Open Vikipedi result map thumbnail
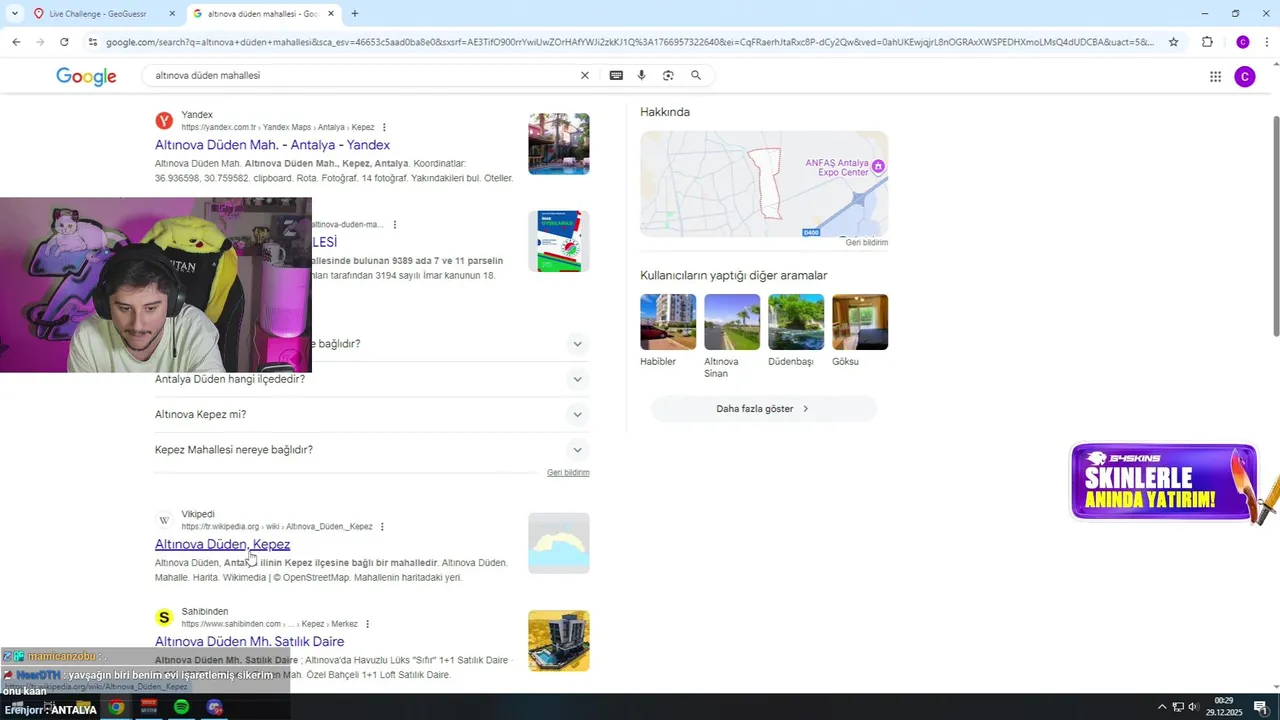 (x=559, y=543)
